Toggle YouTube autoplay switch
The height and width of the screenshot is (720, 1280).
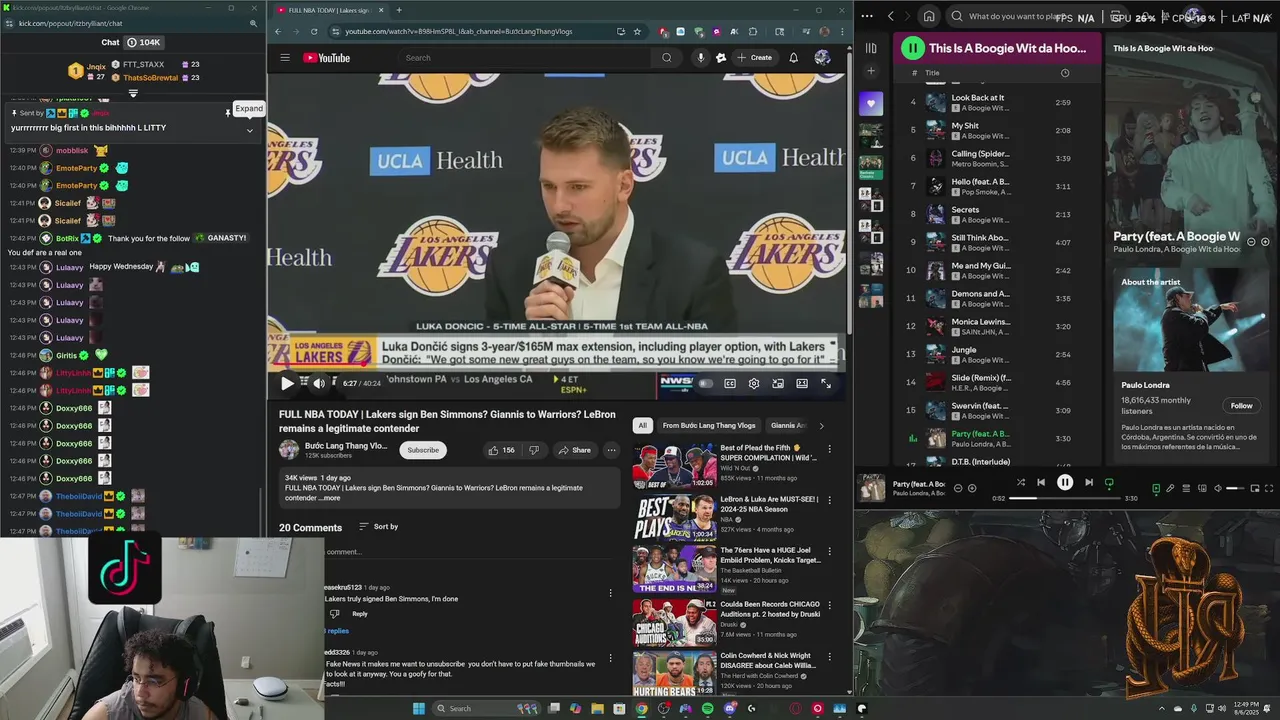tap(706, 383)
